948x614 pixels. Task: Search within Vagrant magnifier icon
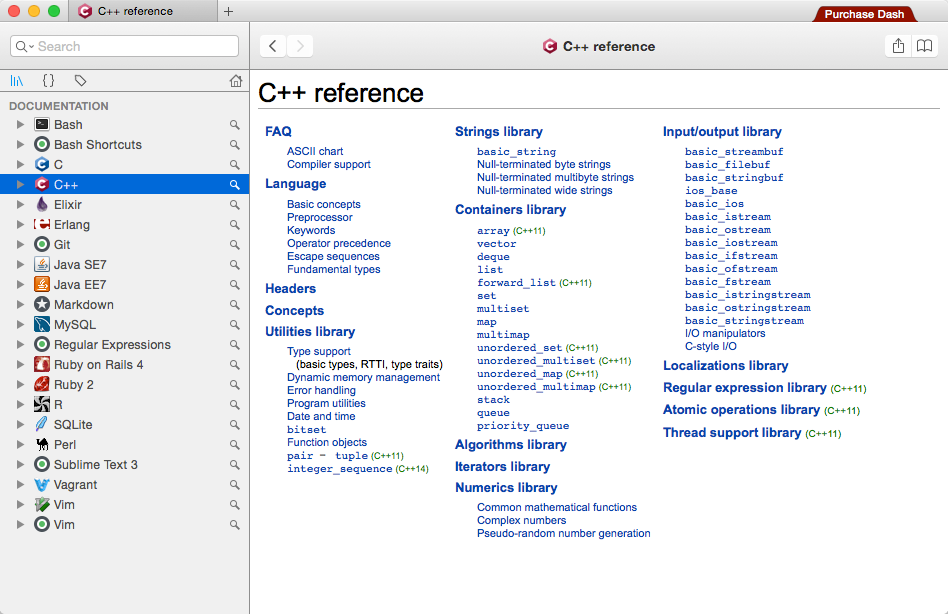coord(235,485)
